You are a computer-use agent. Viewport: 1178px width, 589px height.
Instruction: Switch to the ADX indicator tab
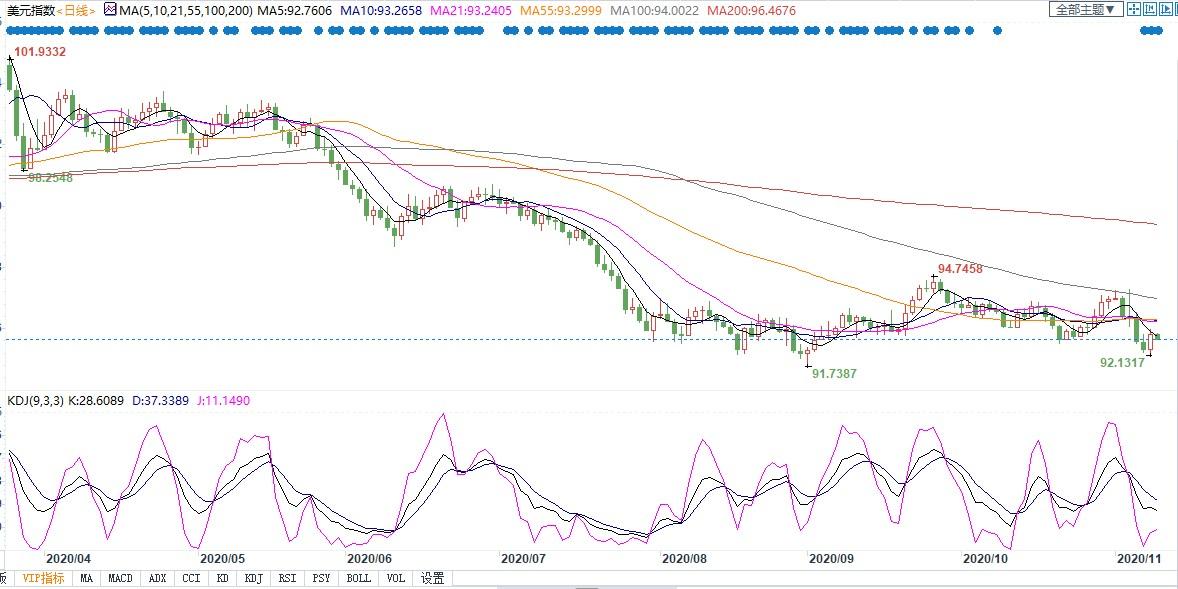click(157, 578)
